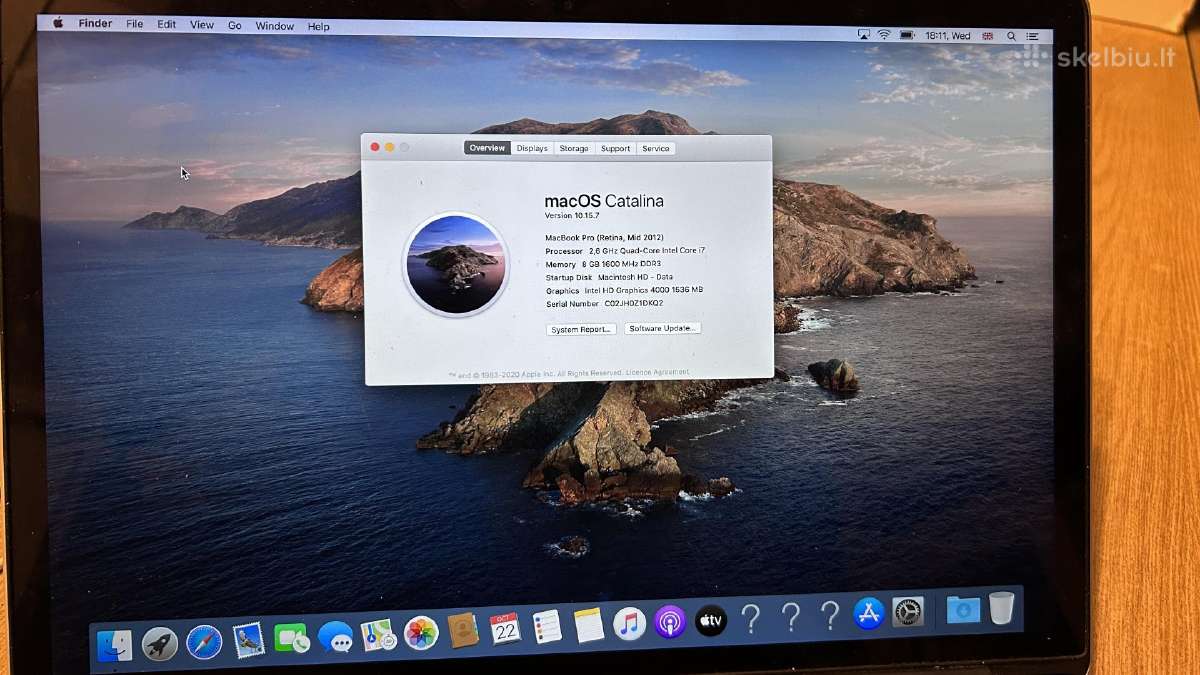Screen dimensions: 1200x675
Task: Click the Version 10.15.7 text
Action: click(573, 215)
